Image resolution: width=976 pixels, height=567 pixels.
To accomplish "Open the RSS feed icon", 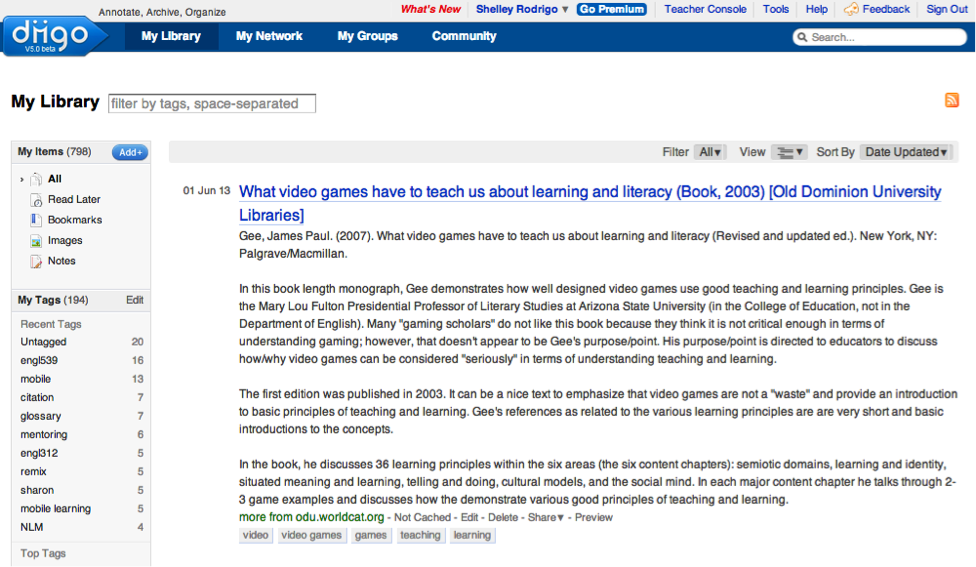I will [952, 100].
